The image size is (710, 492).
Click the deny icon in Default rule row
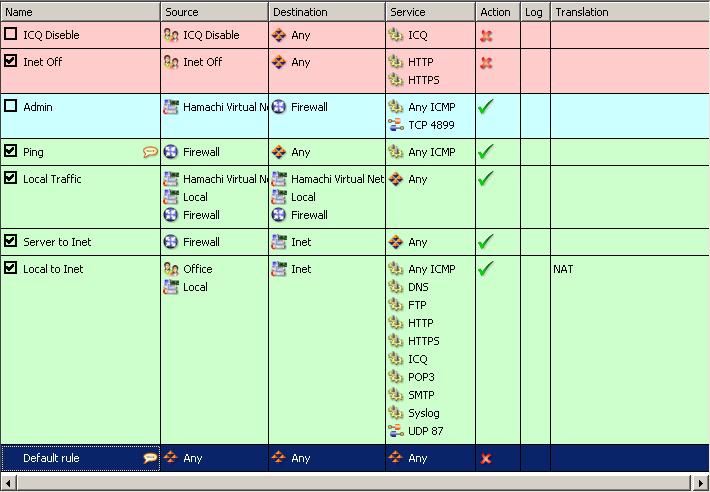pyautogui.click(x=486, y=459)
